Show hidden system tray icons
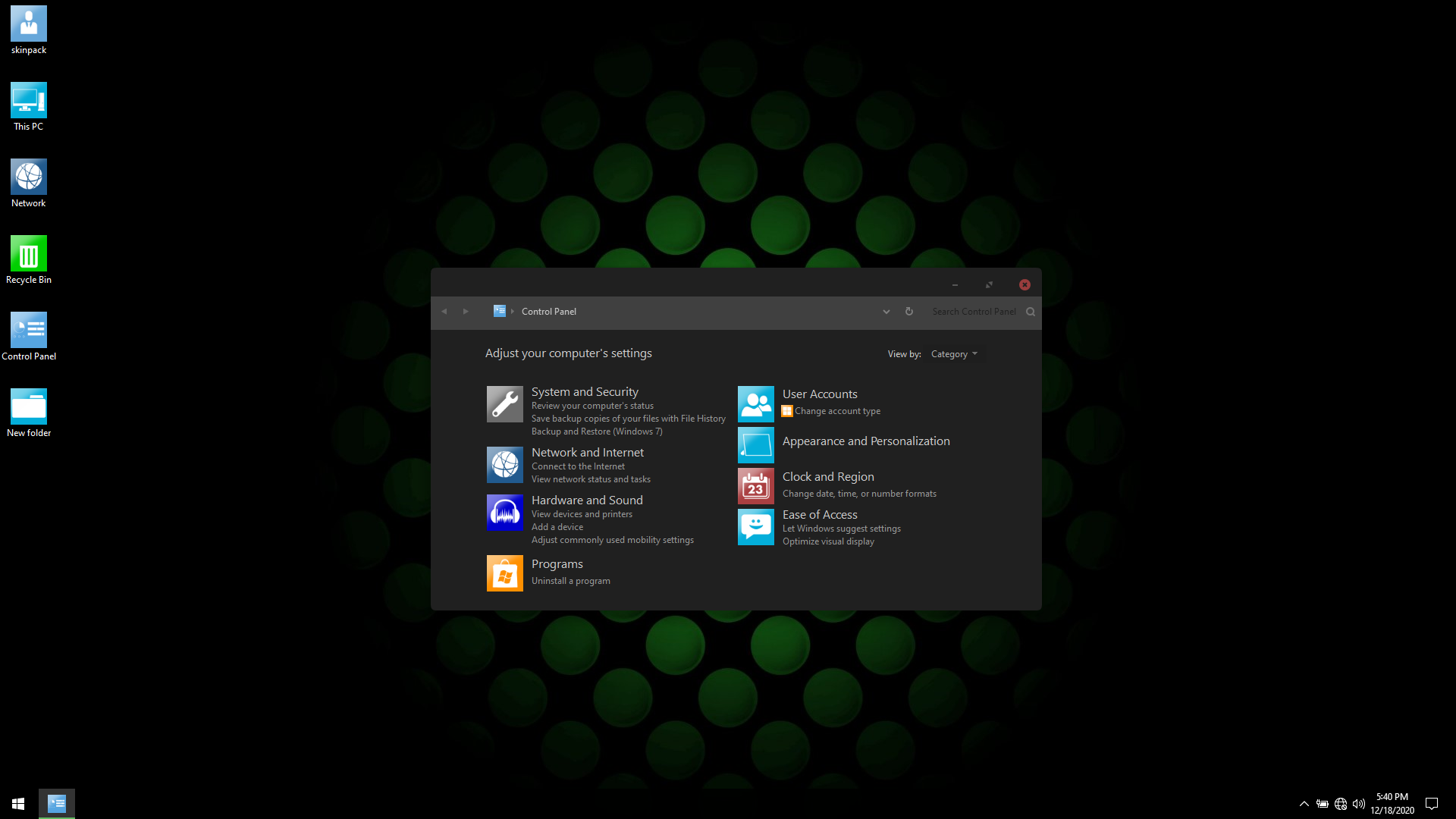The image size is (1456, 819). 1304,804
